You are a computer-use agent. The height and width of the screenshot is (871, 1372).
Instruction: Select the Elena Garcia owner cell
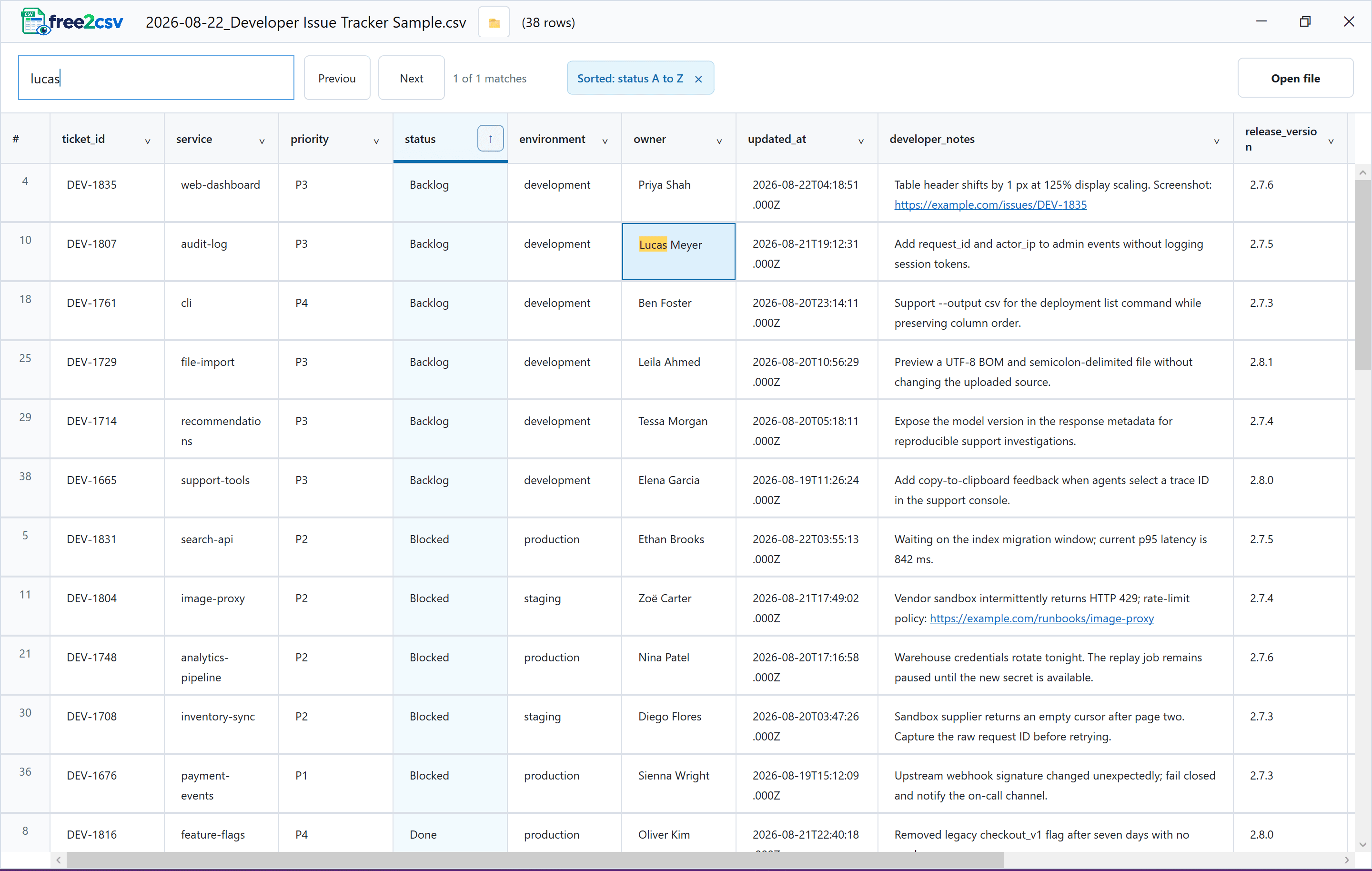click(x=678, y=488)
